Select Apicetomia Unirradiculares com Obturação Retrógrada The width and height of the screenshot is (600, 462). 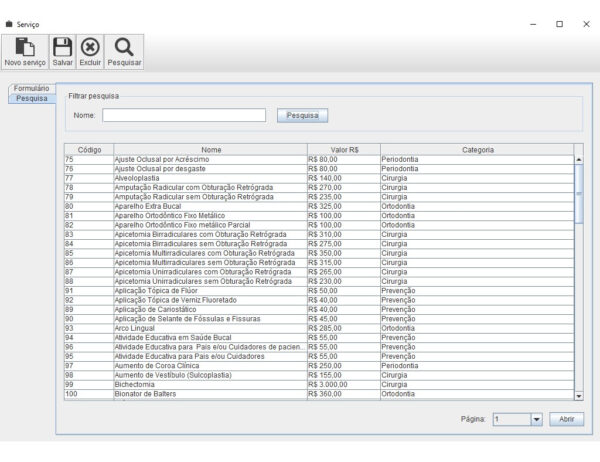coord(319,272)
